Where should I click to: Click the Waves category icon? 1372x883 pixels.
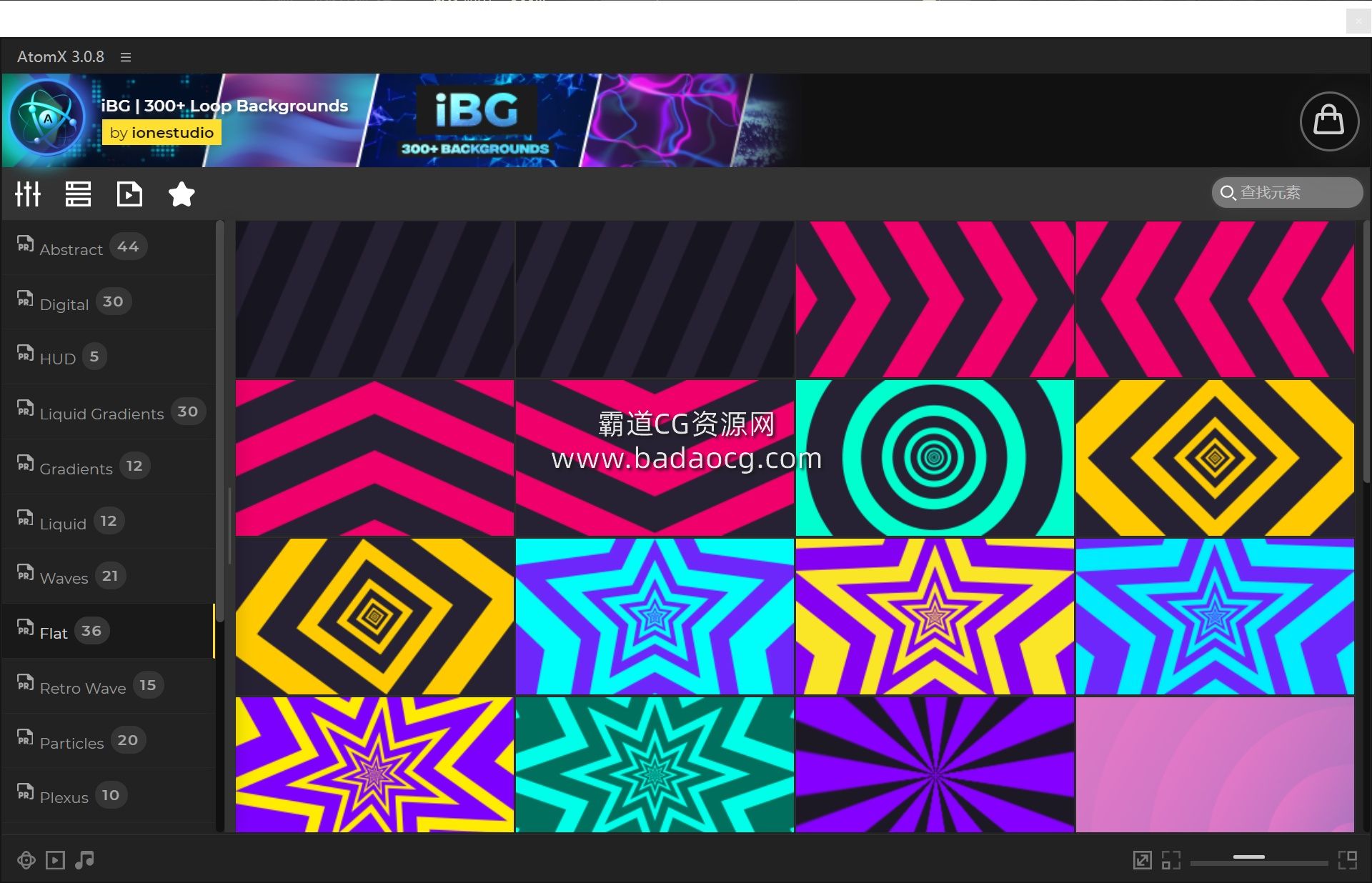25,572
